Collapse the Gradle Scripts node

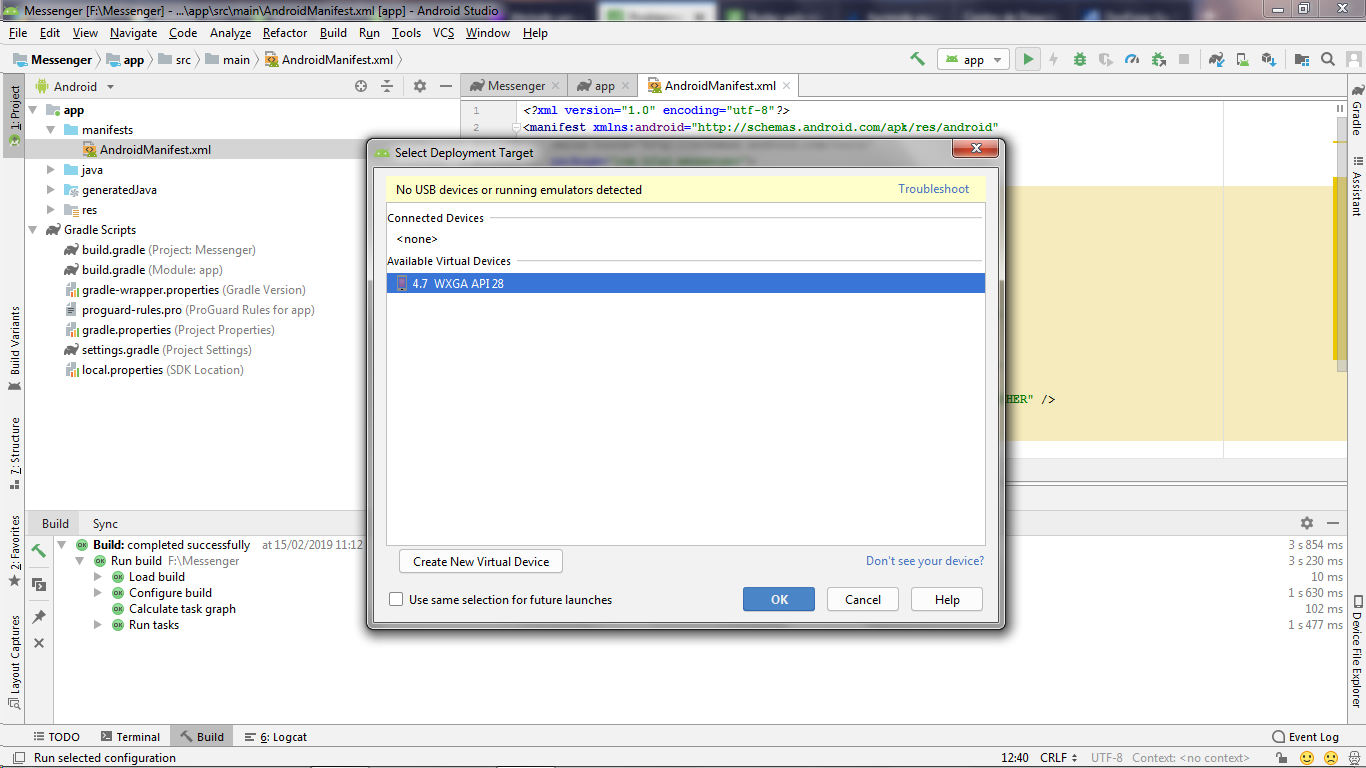(x=33, y=230)
